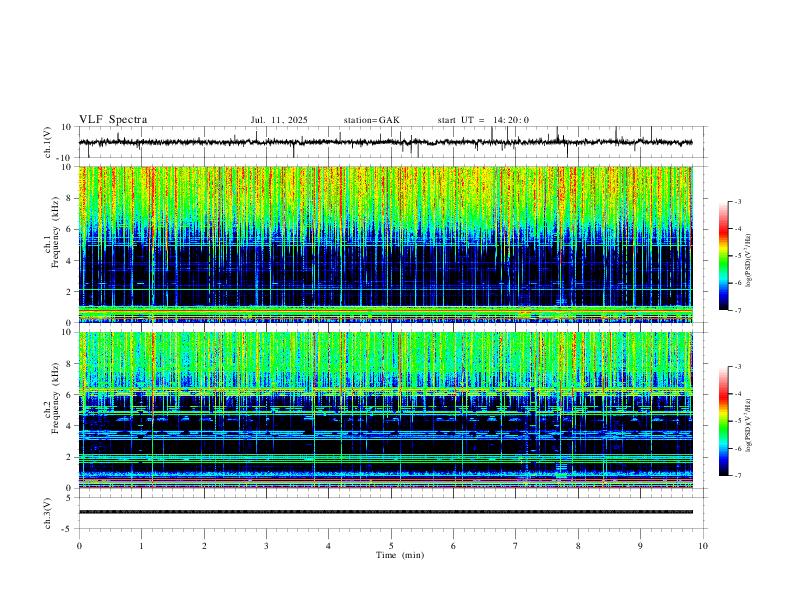Image resolution: width=792 pixels, height=612 pixels.
Task: Click time axis tick label "8"
Action: [x=578, y=546]
